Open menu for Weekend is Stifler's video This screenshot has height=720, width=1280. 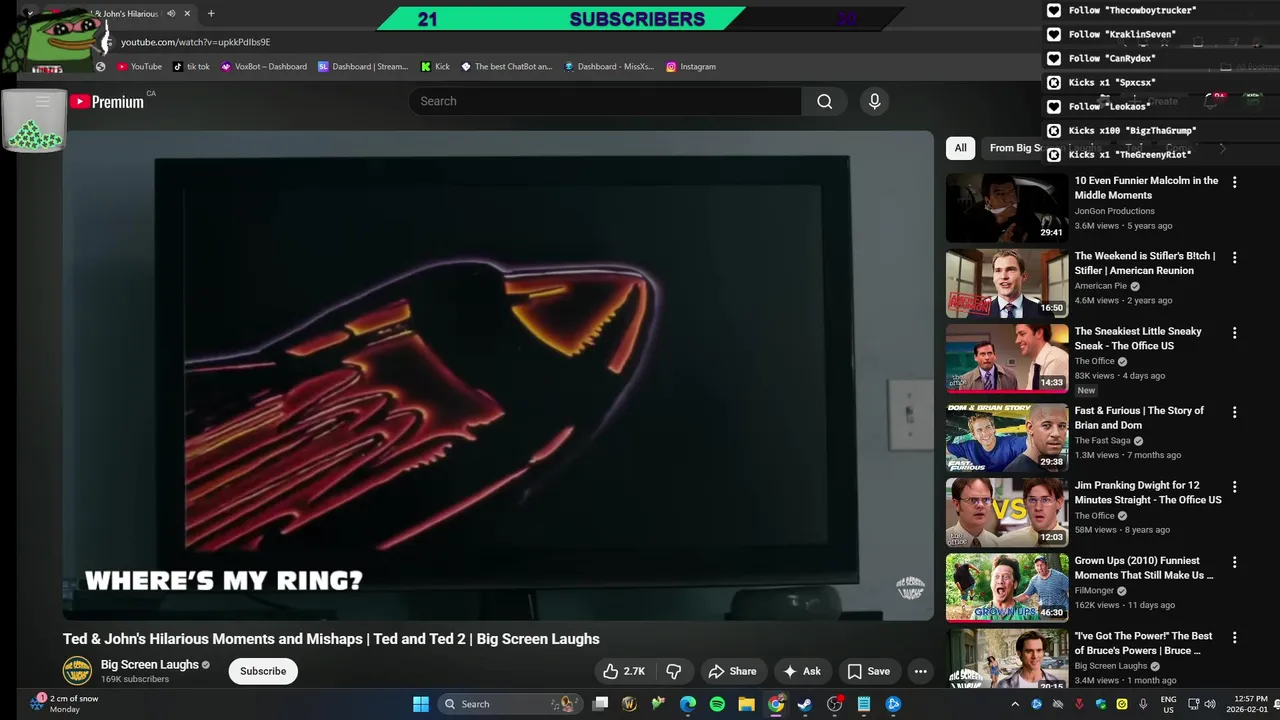1234,257
